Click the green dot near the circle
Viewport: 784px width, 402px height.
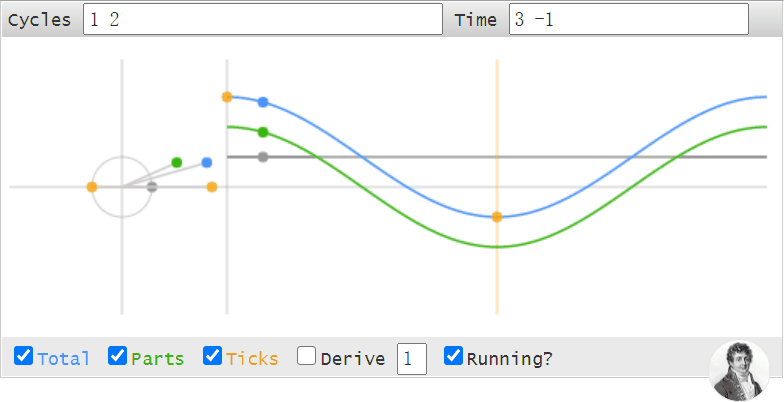tap(176, 162)
